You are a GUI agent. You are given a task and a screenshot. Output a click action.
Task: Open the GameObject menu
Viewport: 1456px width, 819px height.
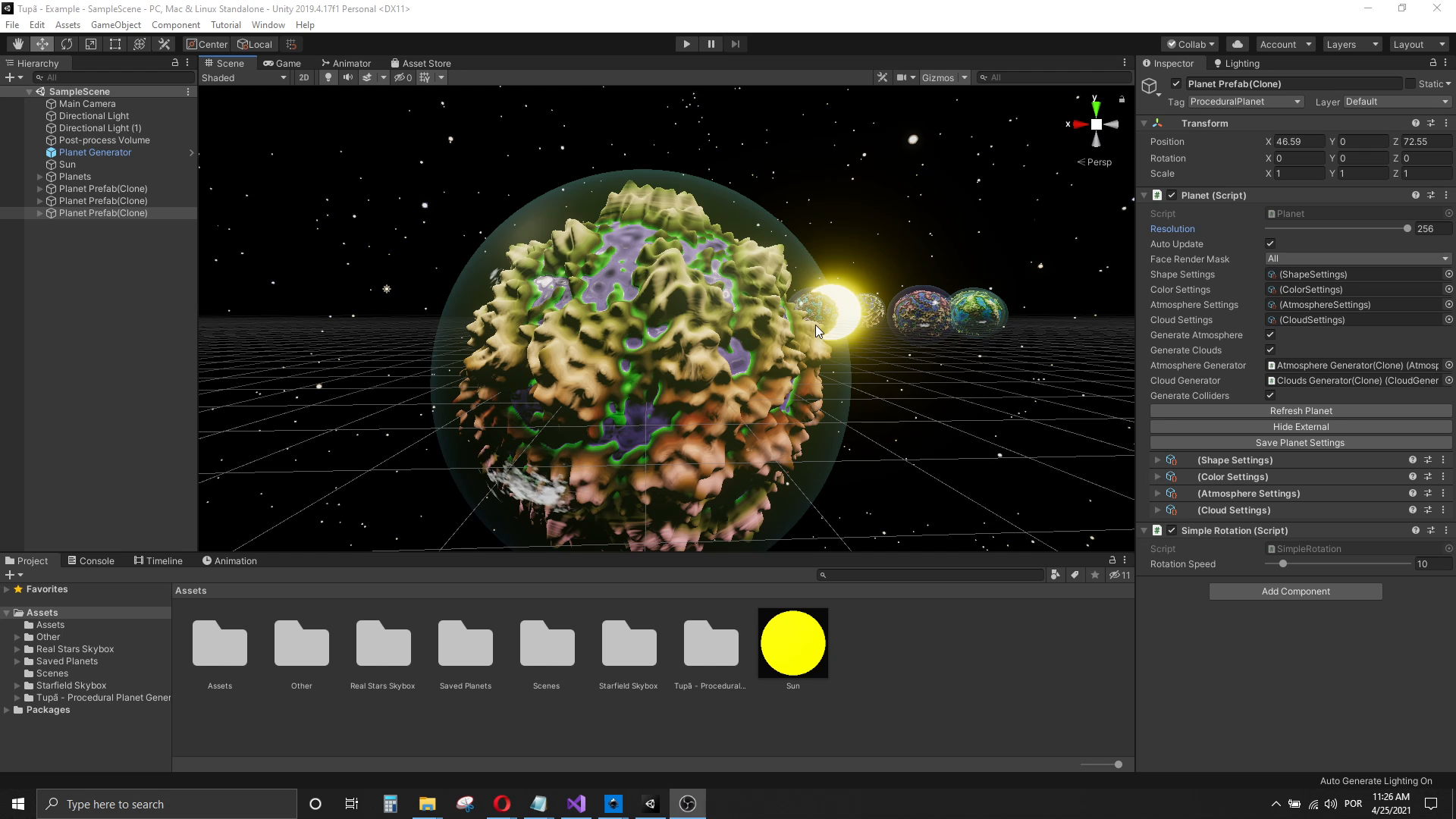[115, 24]
